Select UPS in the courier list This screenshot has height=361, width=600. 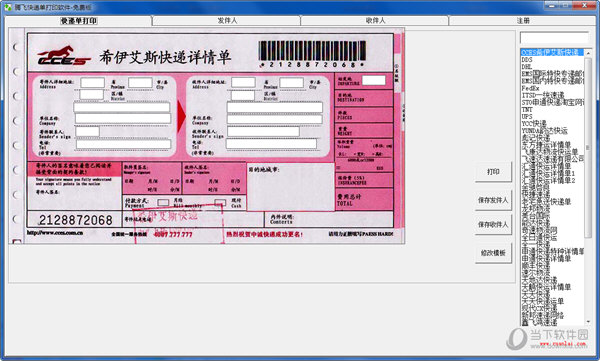pyautogui.click(x=552, y=116)
